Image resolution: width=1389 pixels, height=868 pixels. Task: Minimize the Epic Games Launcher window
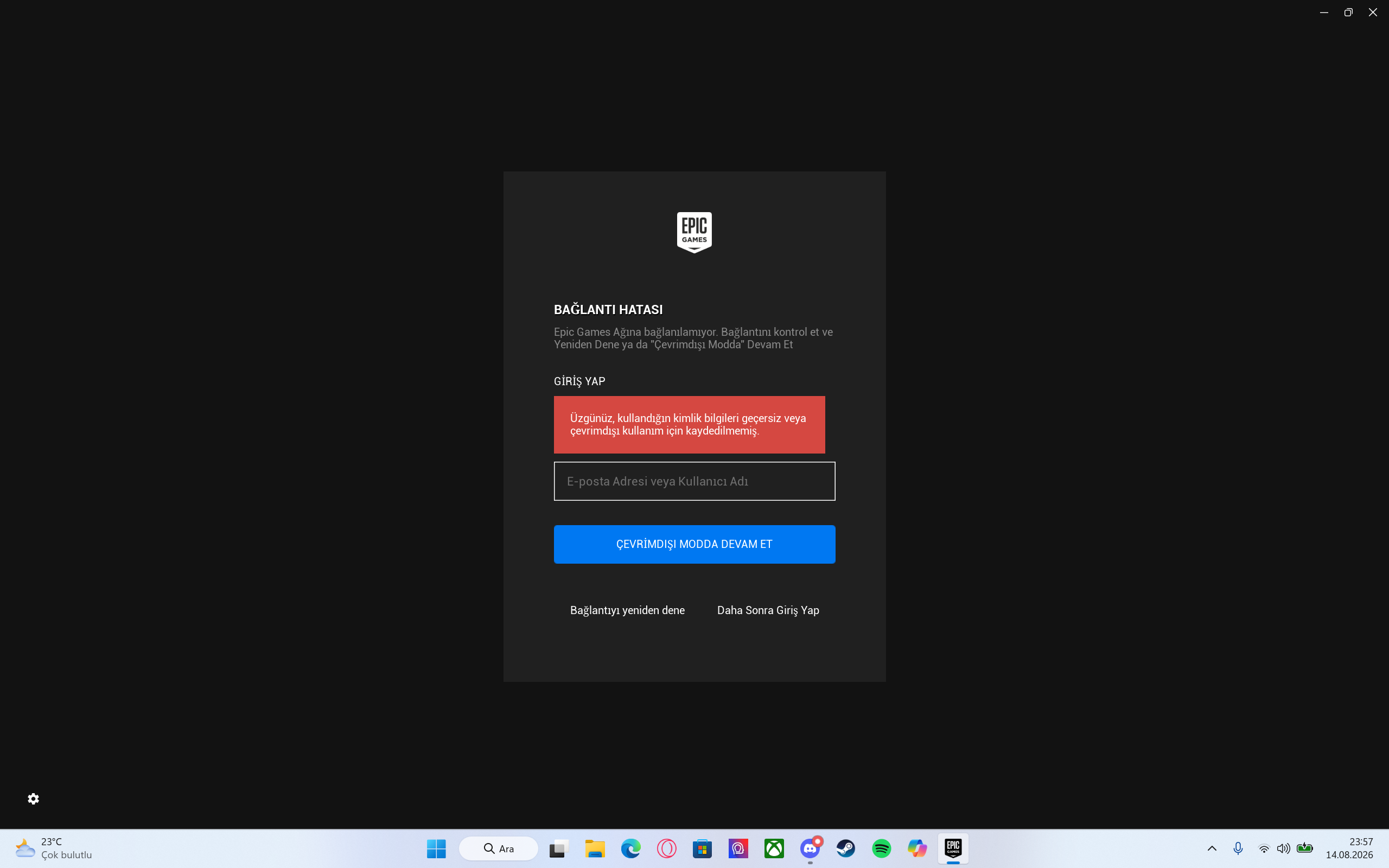(1324, 12)
